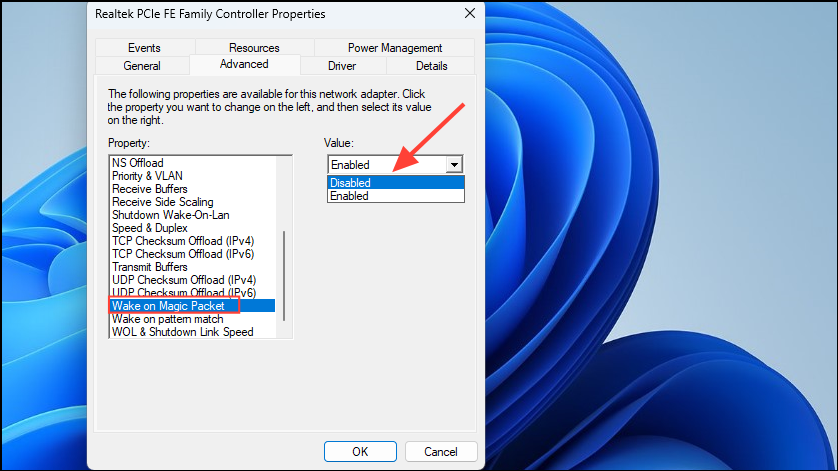Go to the General tab
Image resolution: width=838 pixels, height=471 pixels.
pyautogui.click(x=142, y=66)
